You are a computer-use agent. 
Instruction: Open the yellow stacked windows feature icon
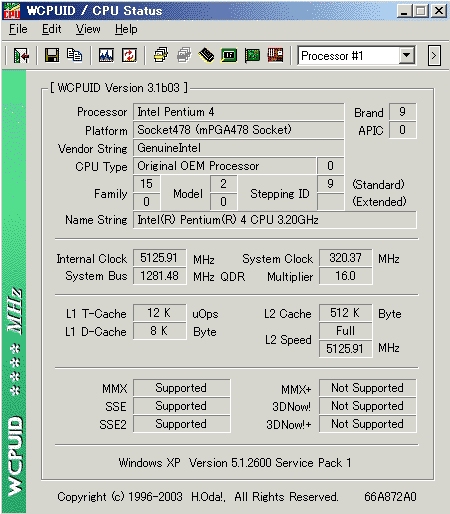tap(161, 55)
